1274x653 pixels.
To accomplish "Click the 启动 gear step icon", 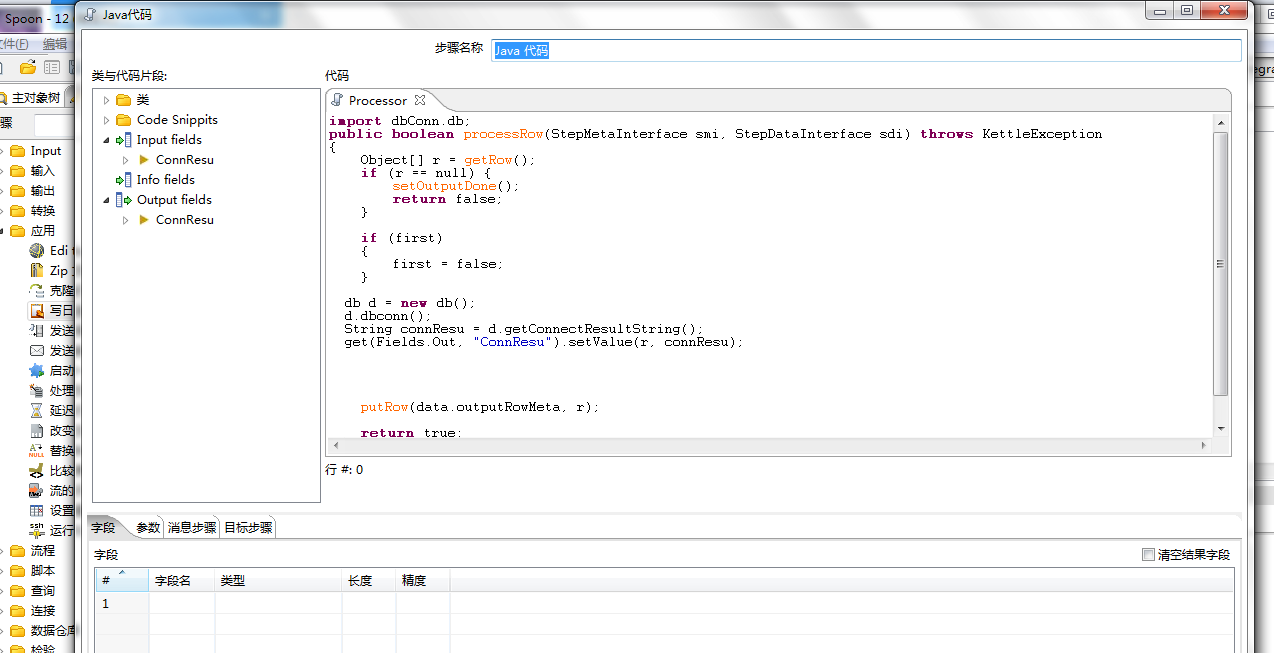I will [x=37, y=371].
